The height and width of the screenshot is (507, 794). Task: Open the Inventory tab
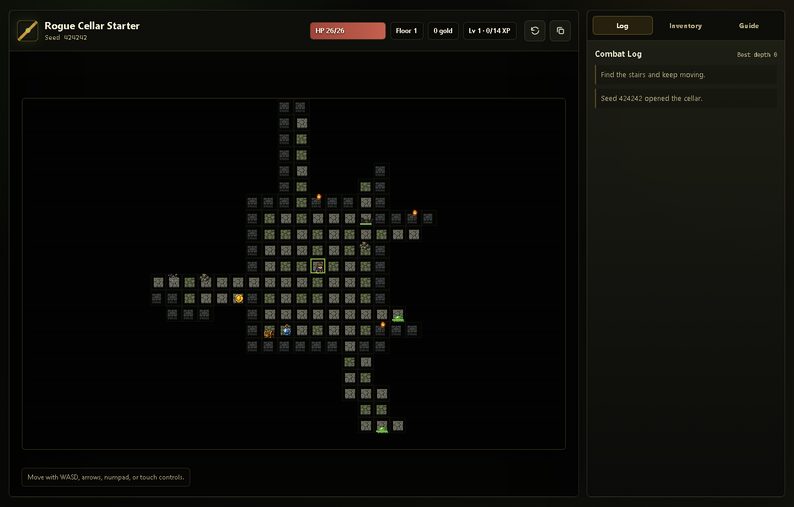(685, 26)
